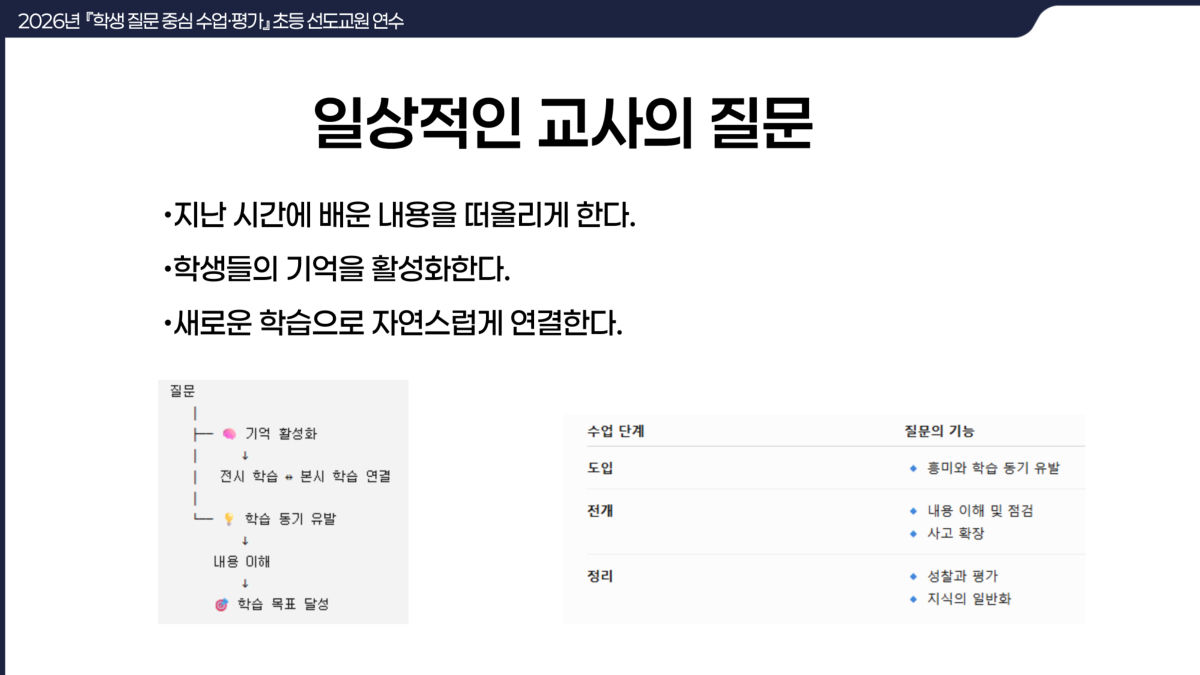Click 지식의 일반화 in the table
This screenshot has height=675, width=1200.
[x=969, y=599]
